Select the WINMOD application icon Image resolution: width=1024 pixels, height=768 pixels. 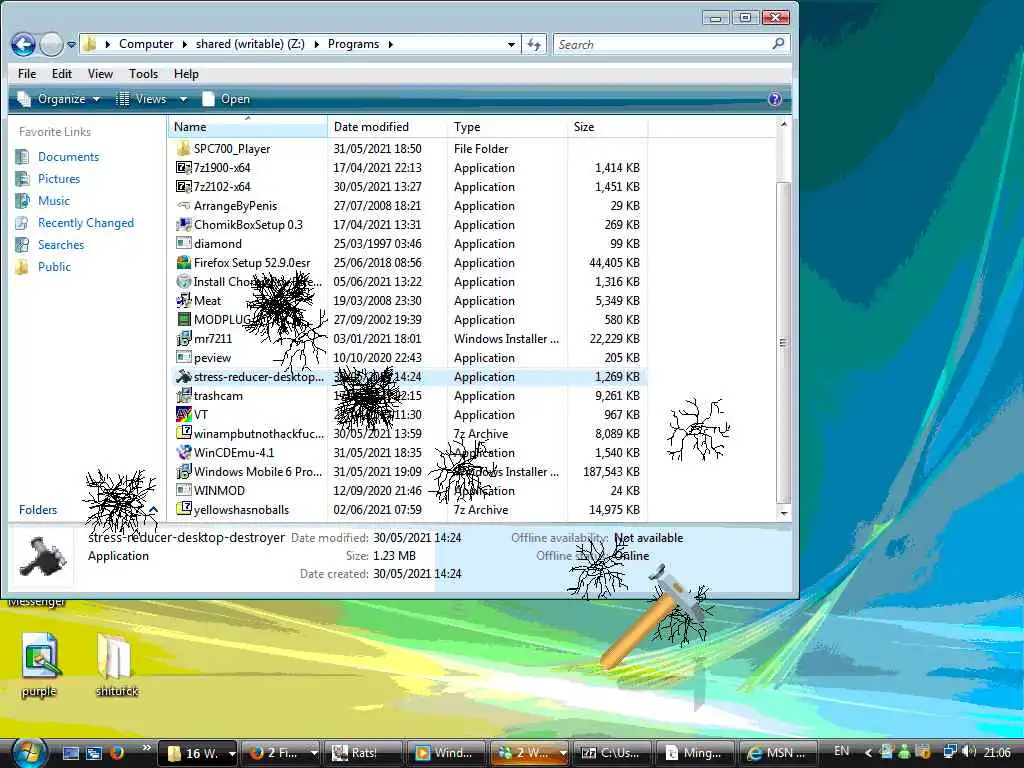pos(184,490)
